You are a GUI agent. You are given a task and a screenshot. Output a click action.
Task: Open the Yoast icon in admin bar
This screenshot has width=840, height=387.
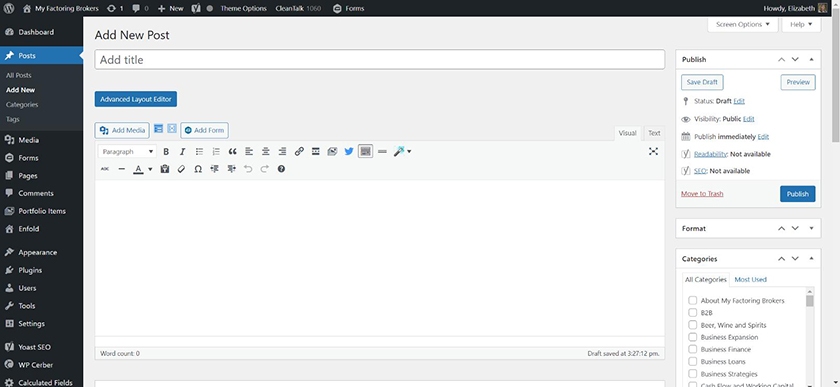196,8
